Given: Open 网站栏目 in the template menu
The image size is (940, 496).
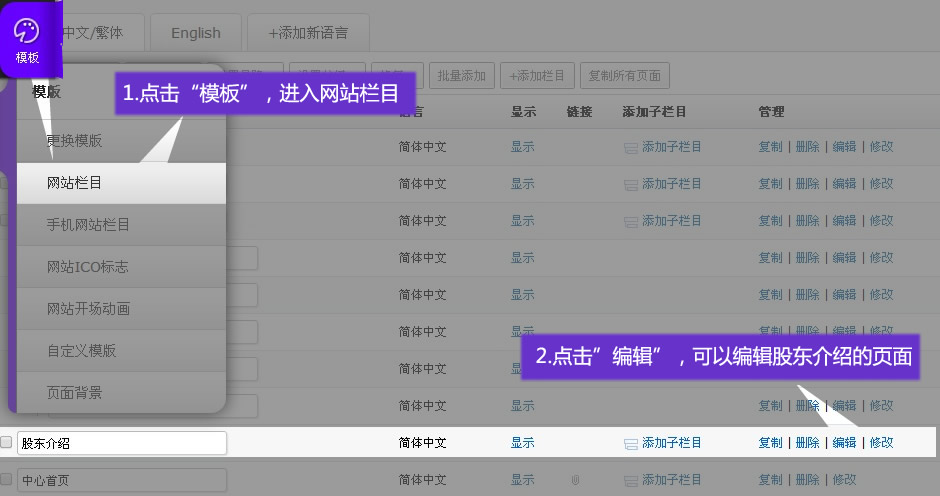Looking at the screenshot, I should point(120,183).
